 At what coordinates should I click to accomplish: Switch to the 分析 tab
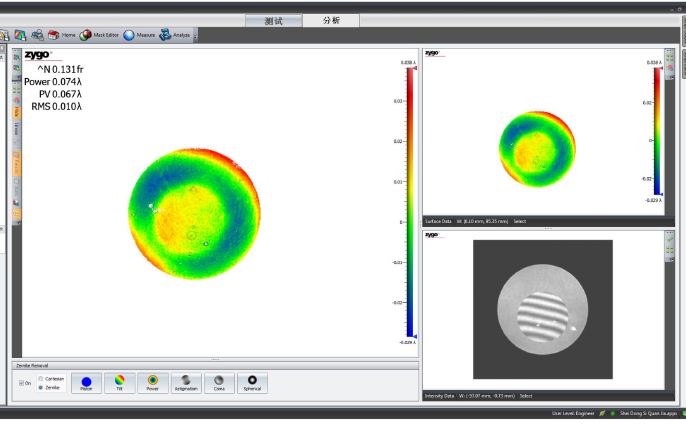point(330,20)
